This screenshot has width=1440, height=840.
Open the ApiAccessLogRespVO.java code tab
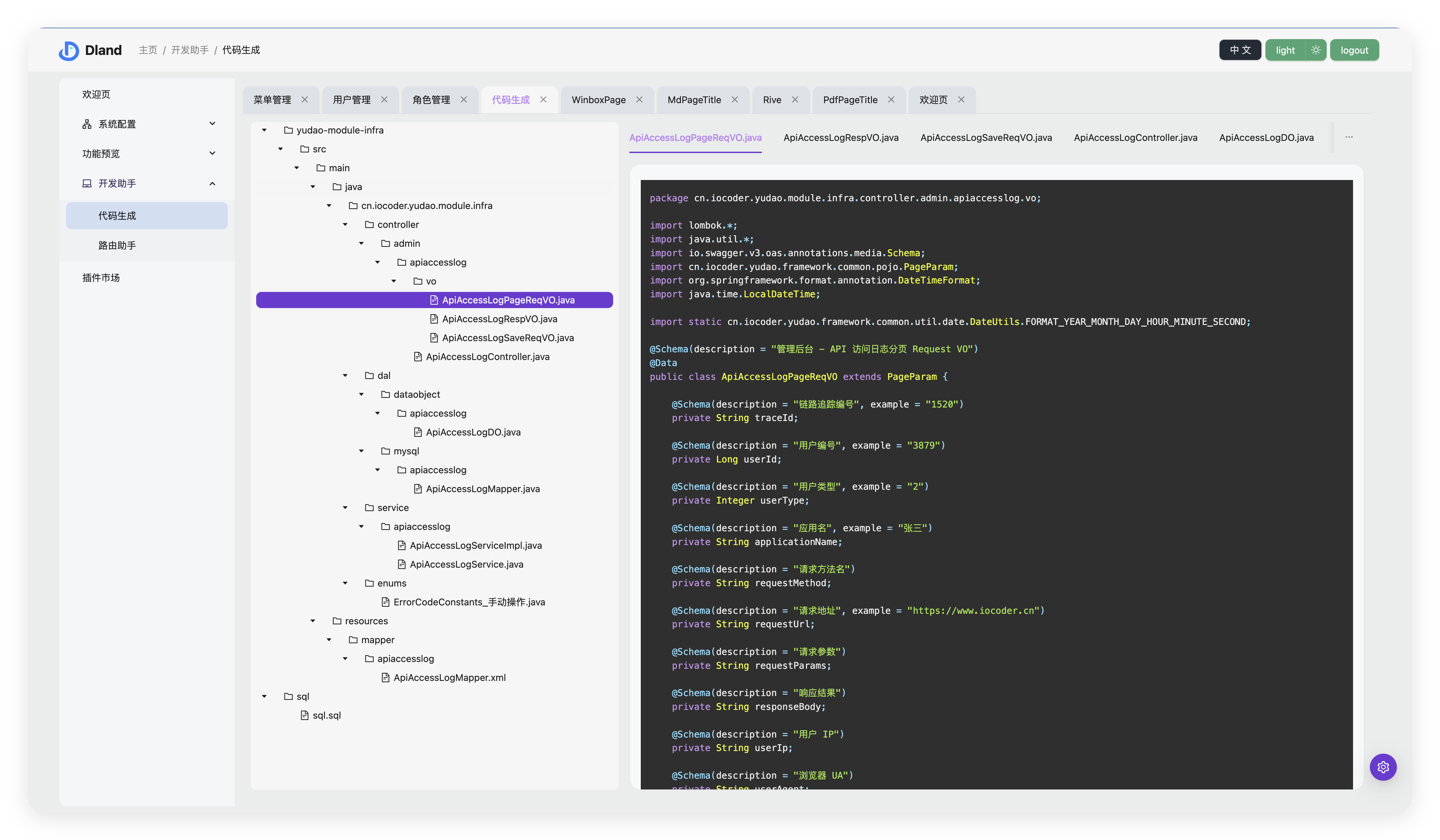click(841, 138)
